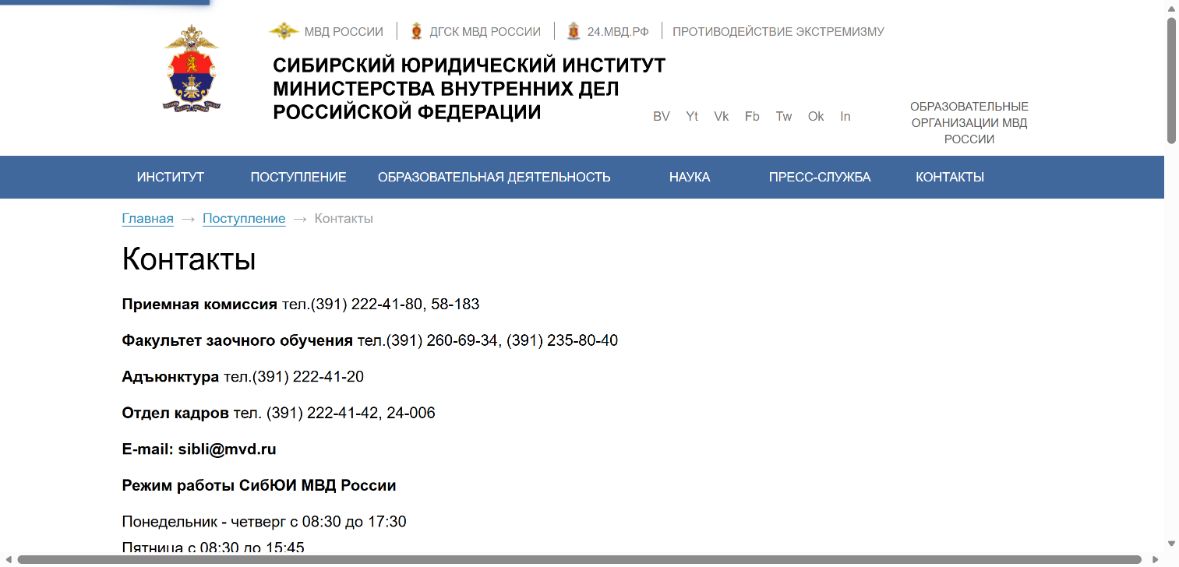Screen dimensions: 1179x567
Task: Click the Понедельник - четверг working hours line
Action: click(x=264, y=522)
